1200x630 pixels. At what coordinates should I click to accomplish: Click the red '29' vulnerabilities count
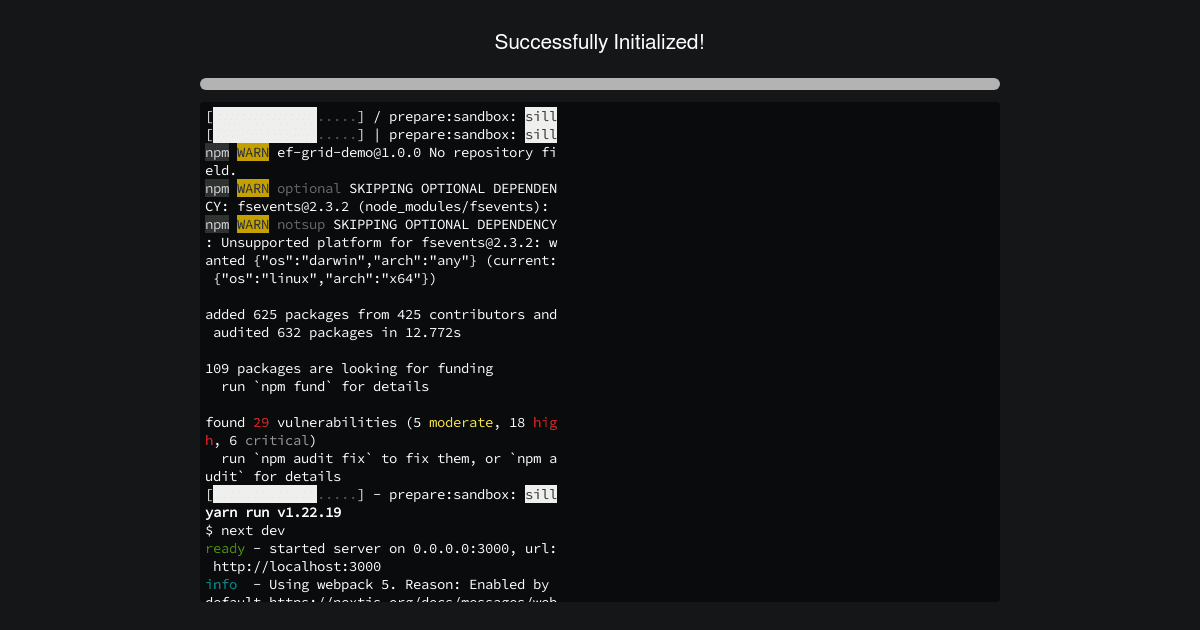coord(260,422)
